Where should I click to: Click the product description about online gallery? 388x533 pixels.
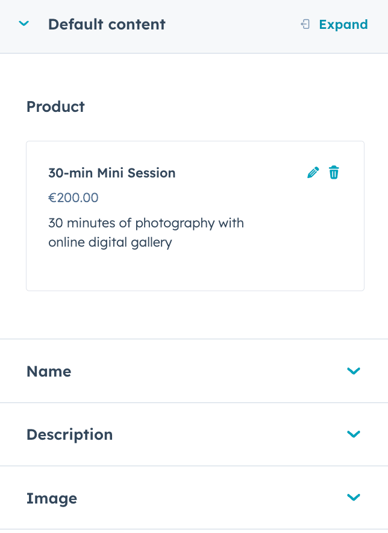tap(146, 233)
